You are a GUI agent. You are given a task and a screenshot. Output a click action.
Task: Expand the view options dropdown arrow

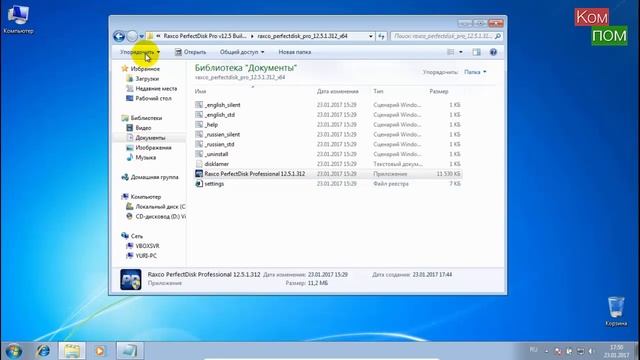pos(461,52)
